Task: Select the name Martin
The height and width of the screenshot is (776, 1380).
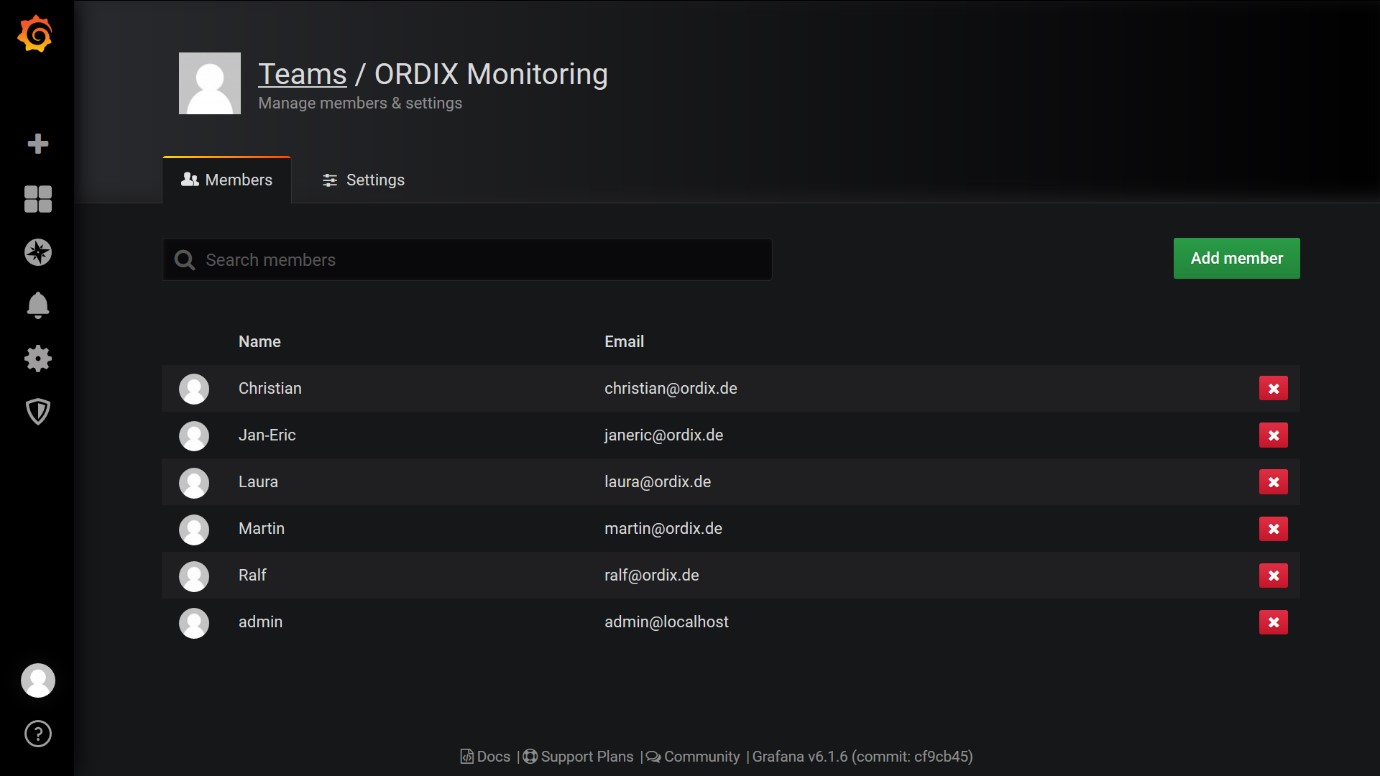Action: pos(262,528)
